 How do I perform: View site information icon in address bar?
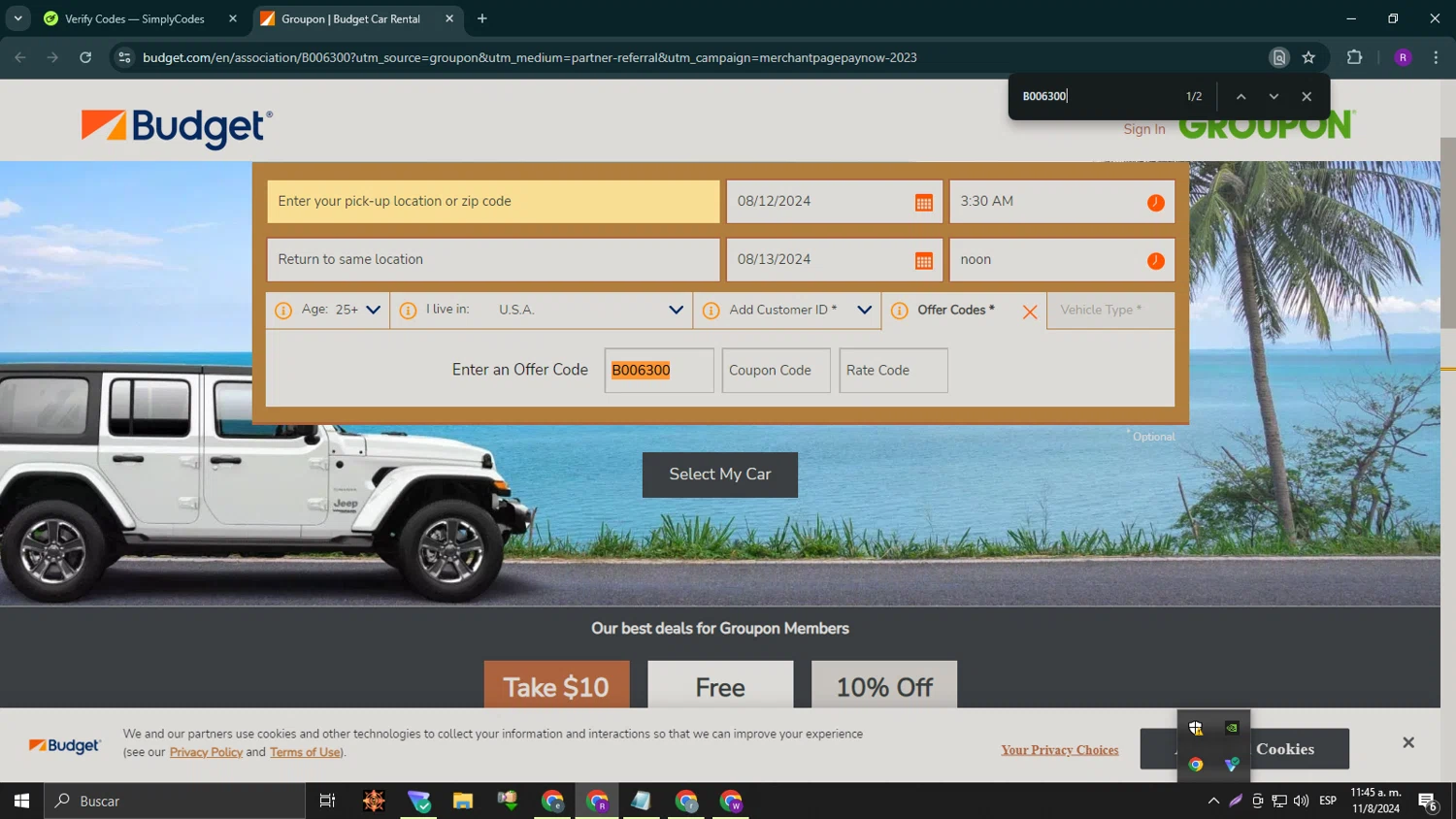[x=124, y=57]
